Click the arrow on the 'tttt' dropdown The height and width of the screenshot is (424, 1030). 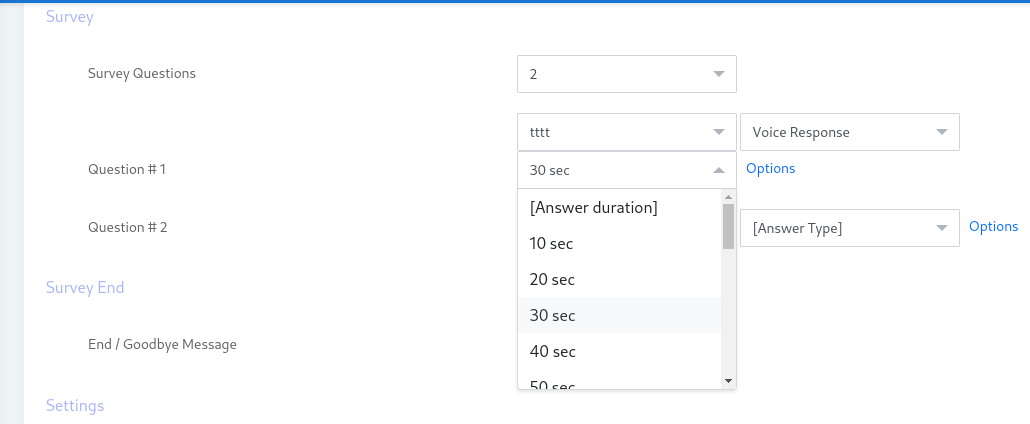click(x=718, y=132)
